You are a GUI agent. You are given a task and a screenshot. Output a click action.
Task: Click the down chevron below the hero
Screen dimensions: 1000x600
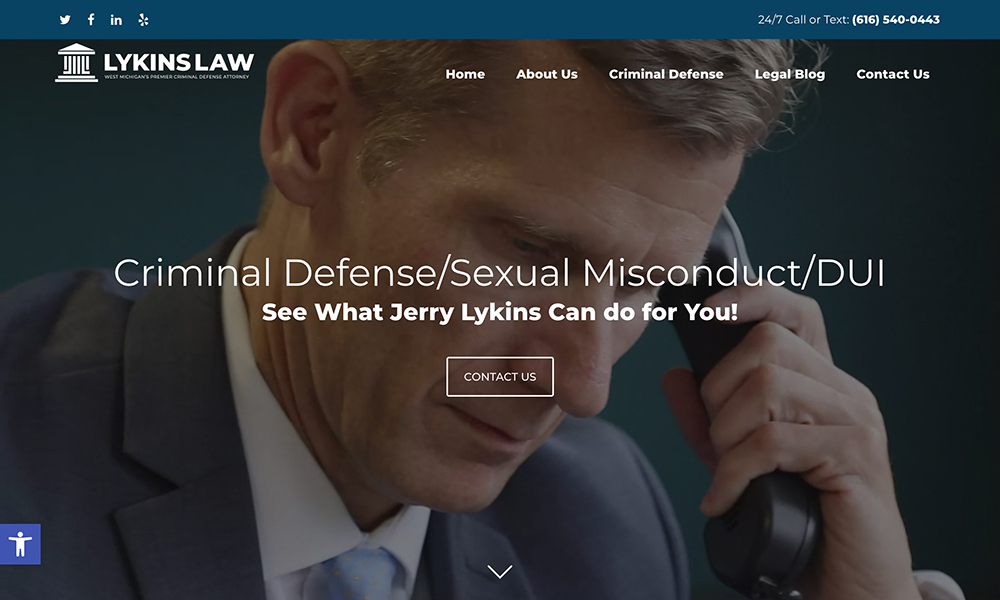coord(499,571)
